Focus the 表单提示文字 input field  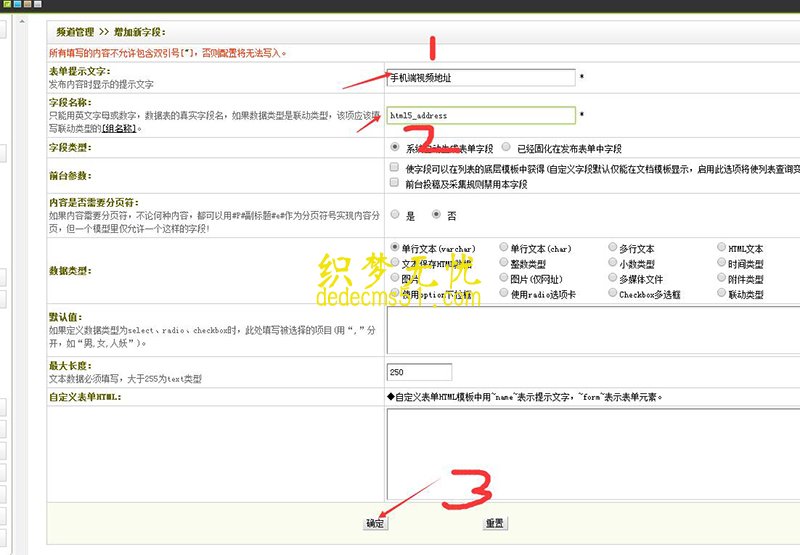click(x=481, y=78)
